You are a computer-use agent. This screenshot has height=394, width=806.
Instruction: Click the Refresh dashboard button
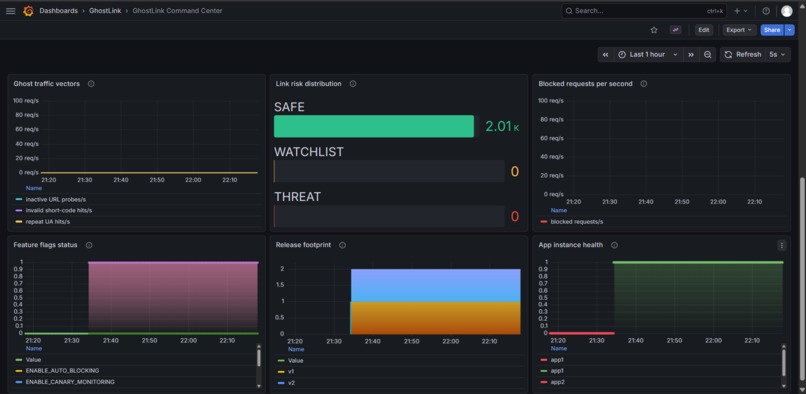743,55
